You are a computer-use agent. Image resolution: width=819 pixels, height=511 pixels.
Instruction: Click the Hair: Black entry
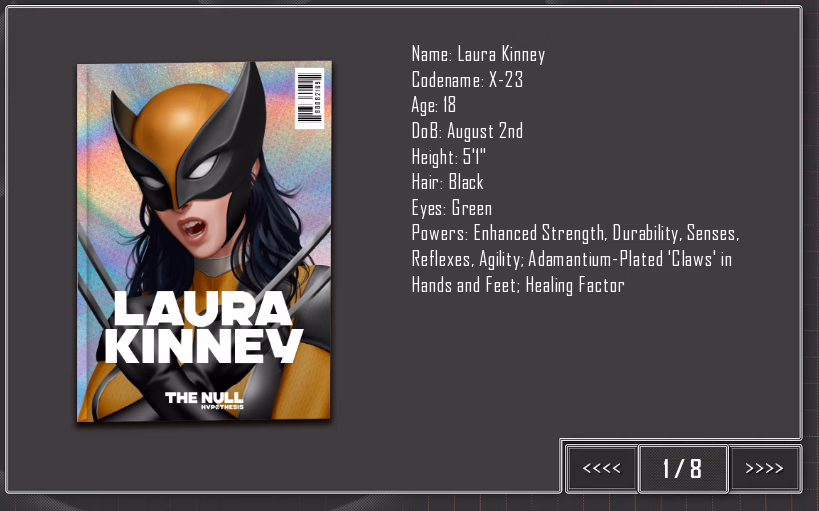pos(447,182)
